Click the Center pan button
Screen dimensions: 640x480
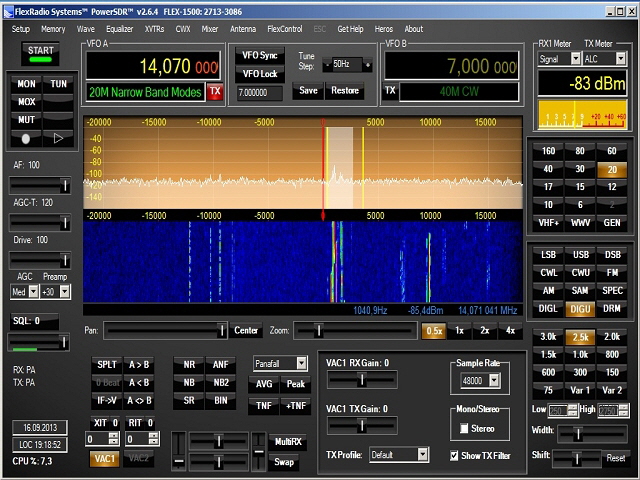[x=246, y=331]
